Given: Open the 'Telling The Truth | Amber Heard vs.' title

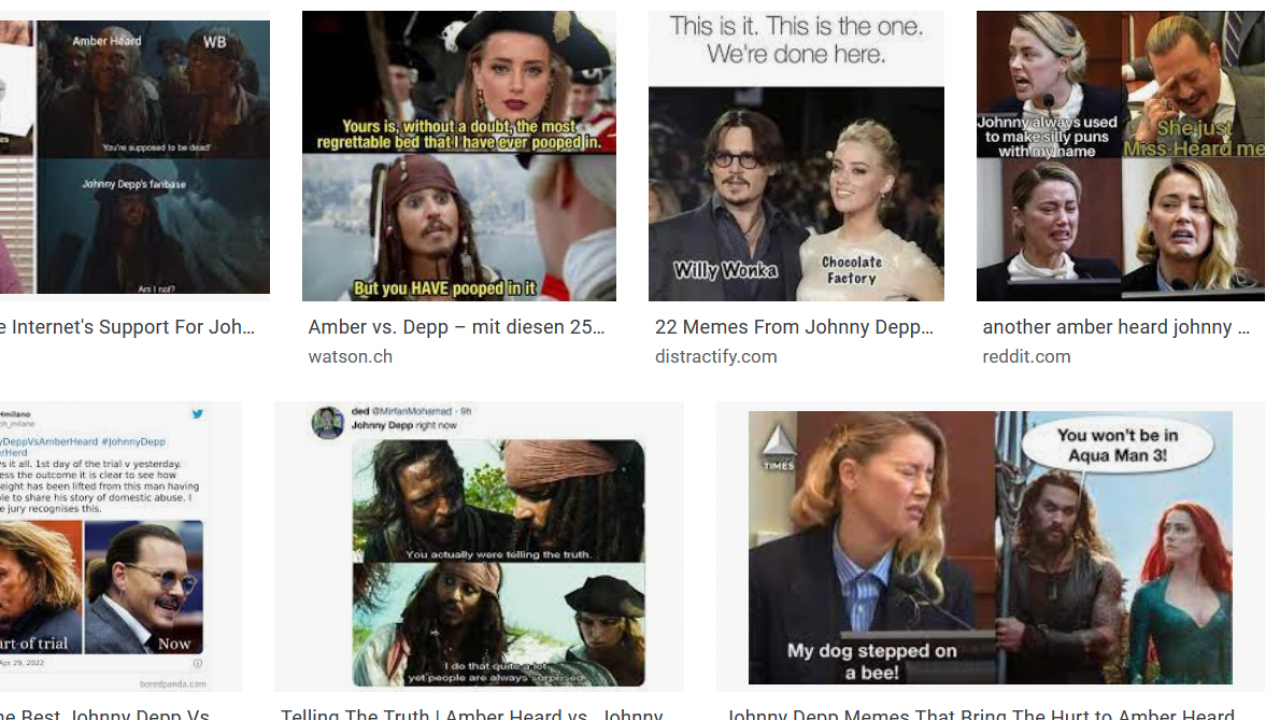Looking at the screenshot, I should click(471, 713).
